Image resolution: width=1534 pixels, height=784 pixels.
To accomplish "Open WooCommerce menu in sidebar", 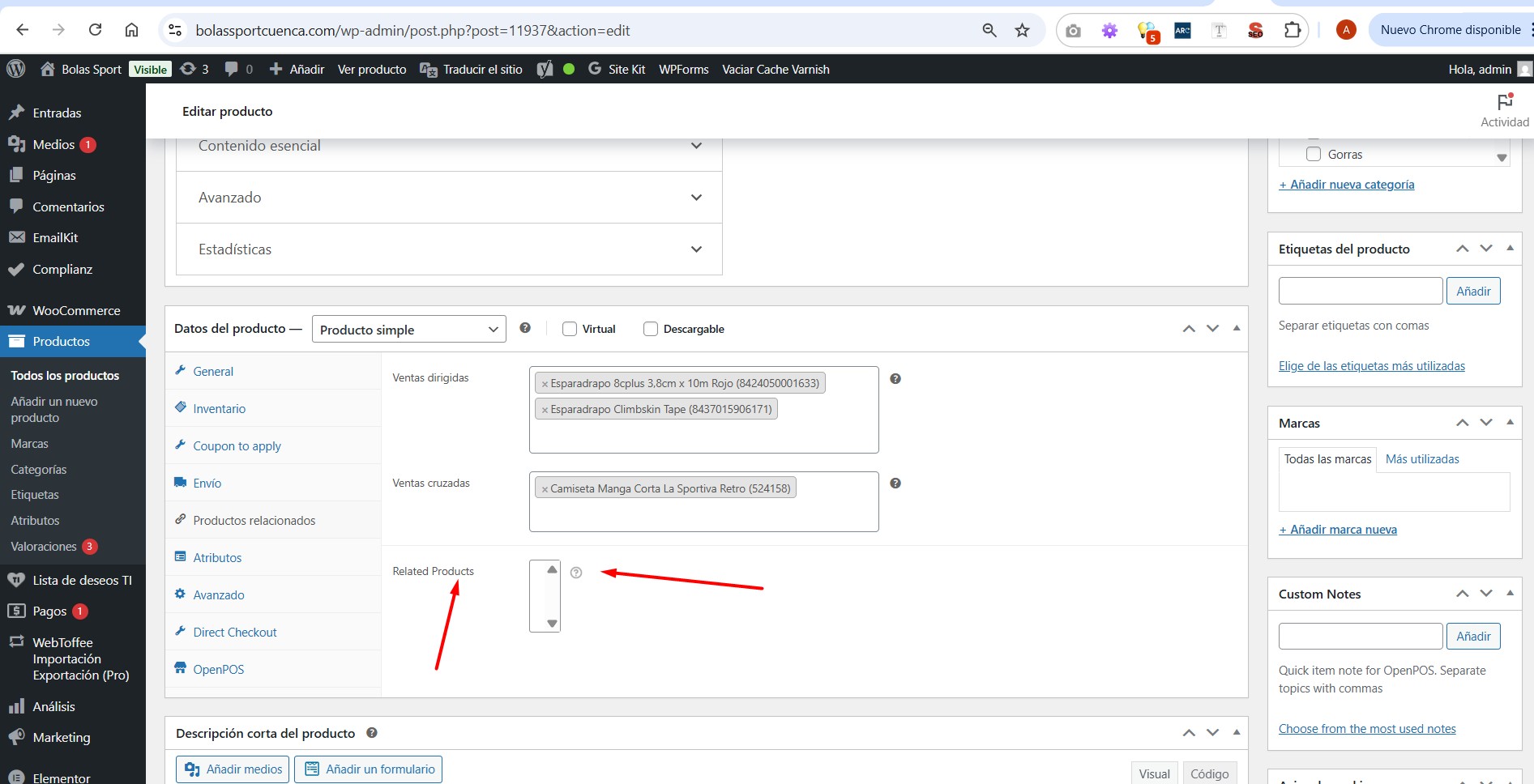I will 76,310.
